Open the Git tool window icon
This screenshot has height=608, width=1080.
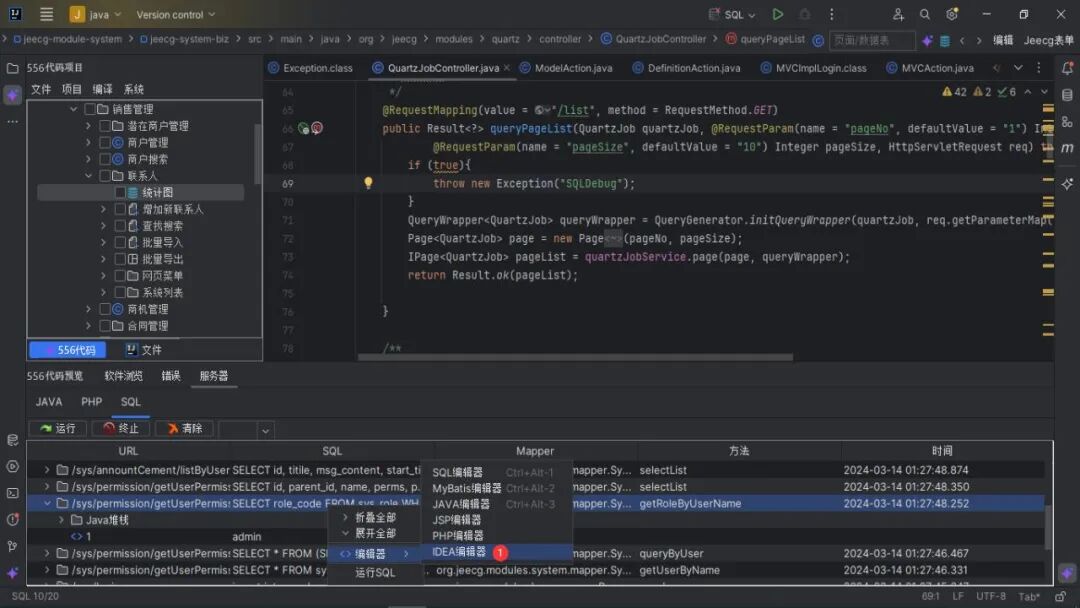tap(12, 546)
